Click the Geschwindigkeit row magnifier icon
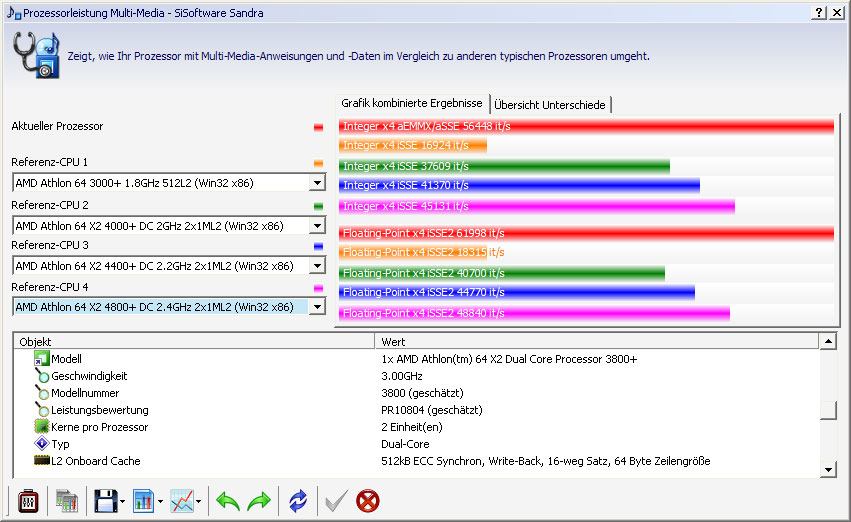The image size is (851, 522). tap(42, 375)
